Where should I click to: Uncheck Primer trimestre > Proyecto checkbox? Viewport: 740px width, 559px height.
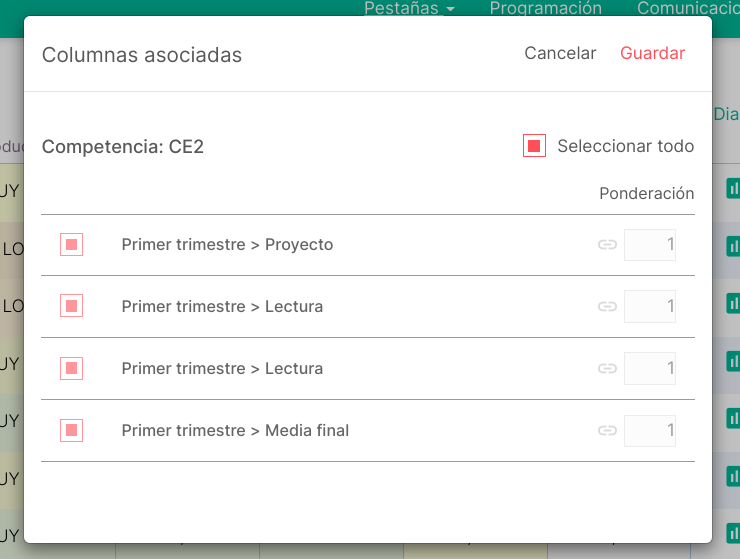tap(71, 245)
